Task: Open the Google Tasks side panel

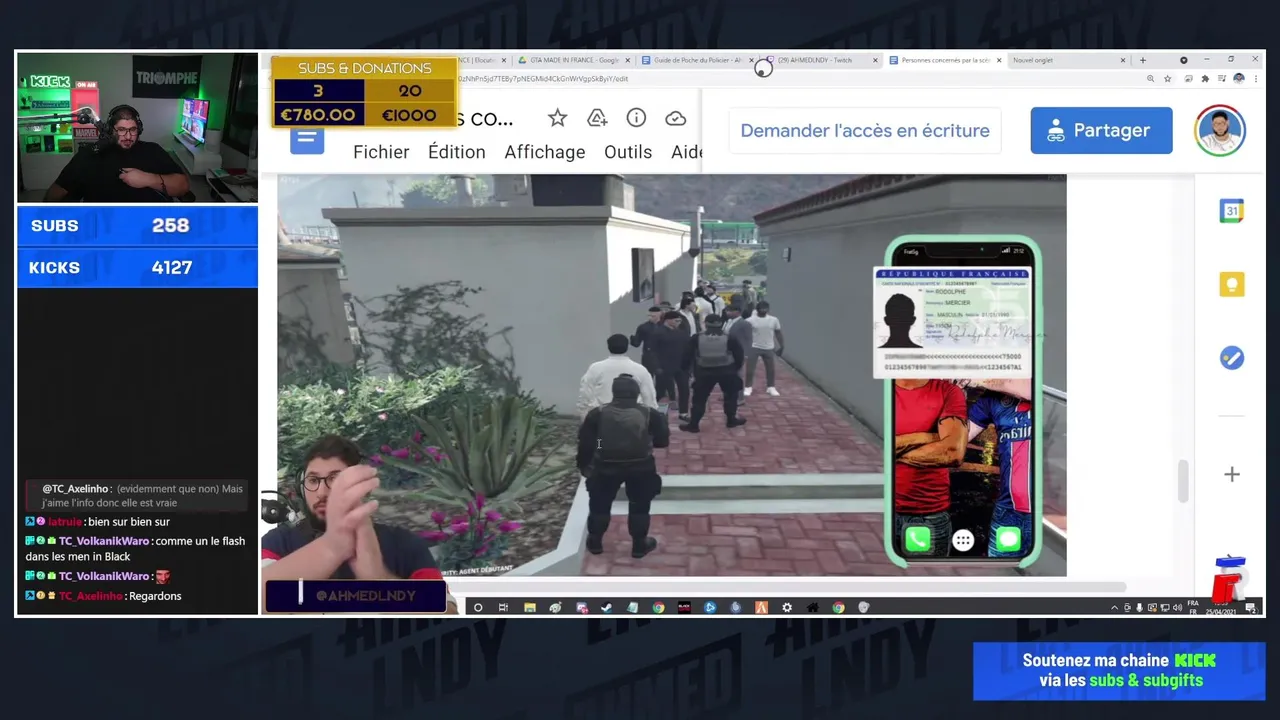Action: (1232, 358)
